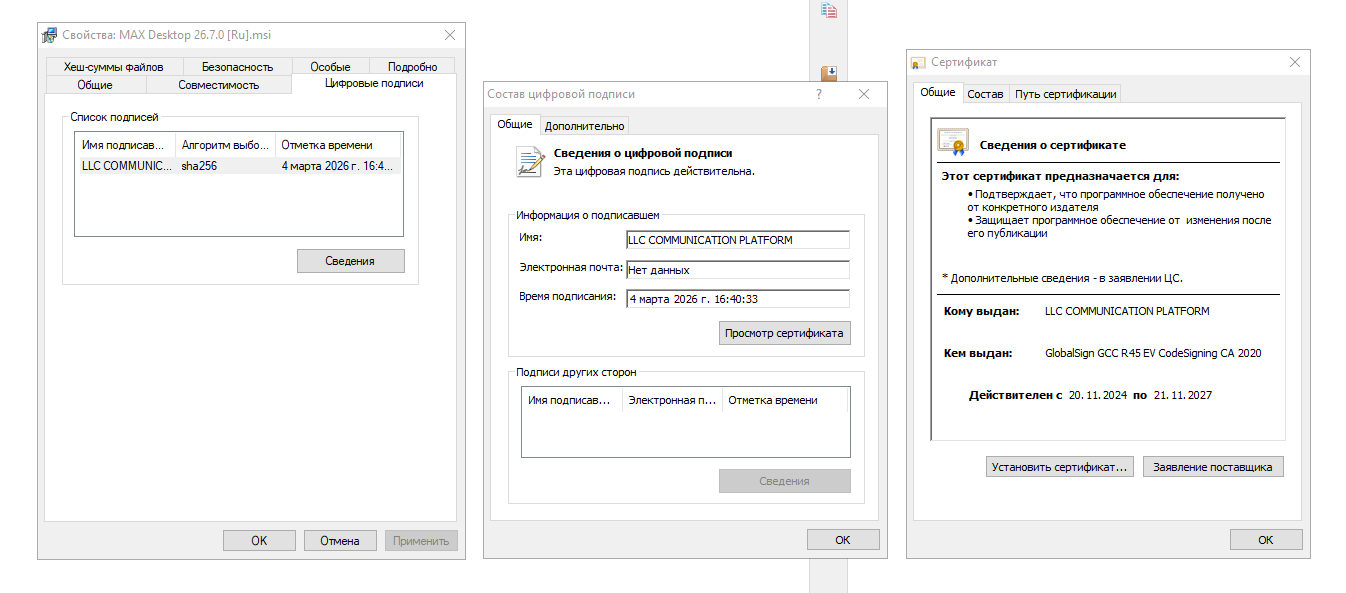Viewport: 1346px width, 593px height.
Task: Click the greyed Сведения button under countersignatures
Action: coord(785,481)
